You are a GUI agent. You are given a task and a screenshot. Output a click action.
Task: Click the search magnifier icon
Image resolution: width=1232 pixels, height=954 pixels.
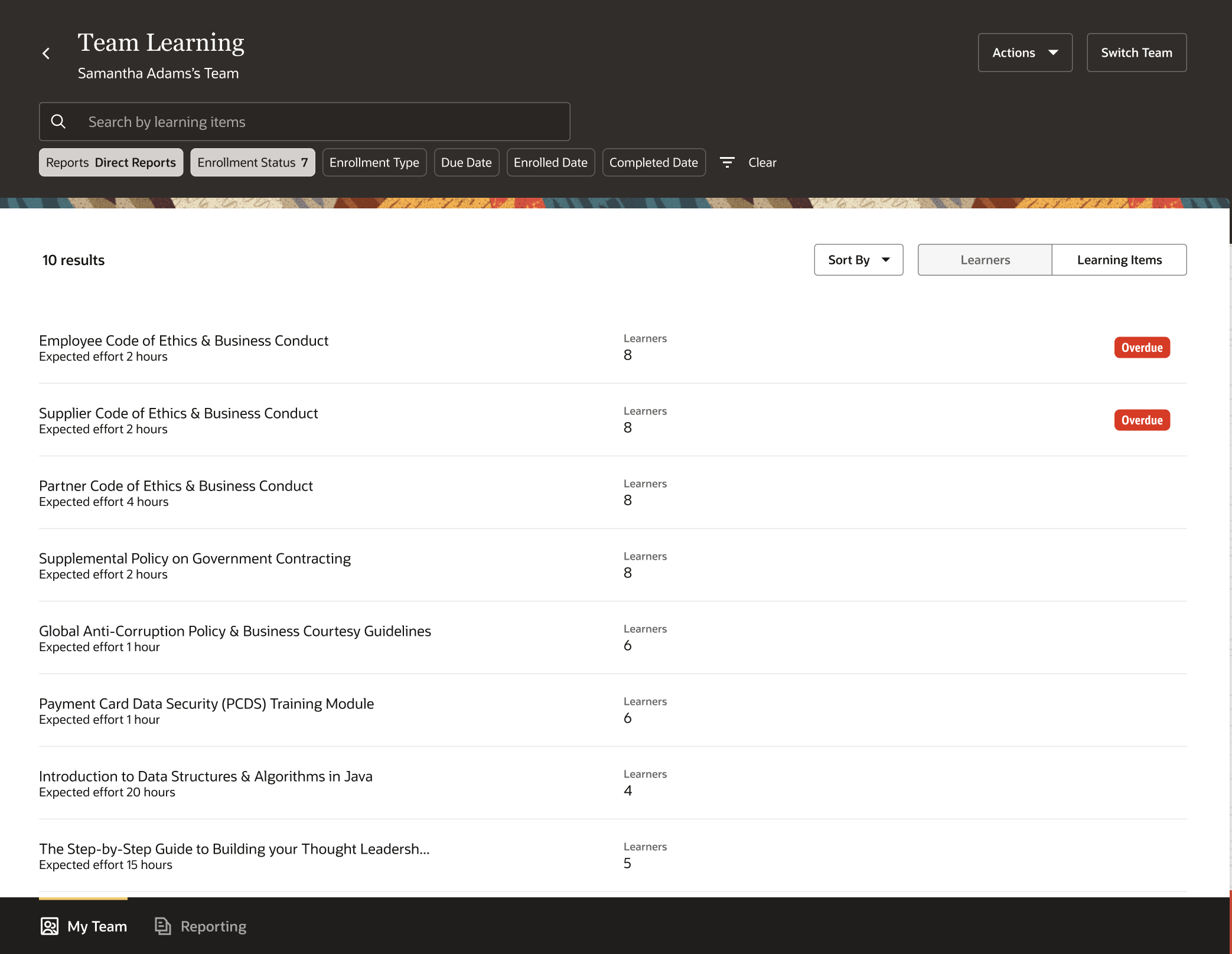(58, 122)
